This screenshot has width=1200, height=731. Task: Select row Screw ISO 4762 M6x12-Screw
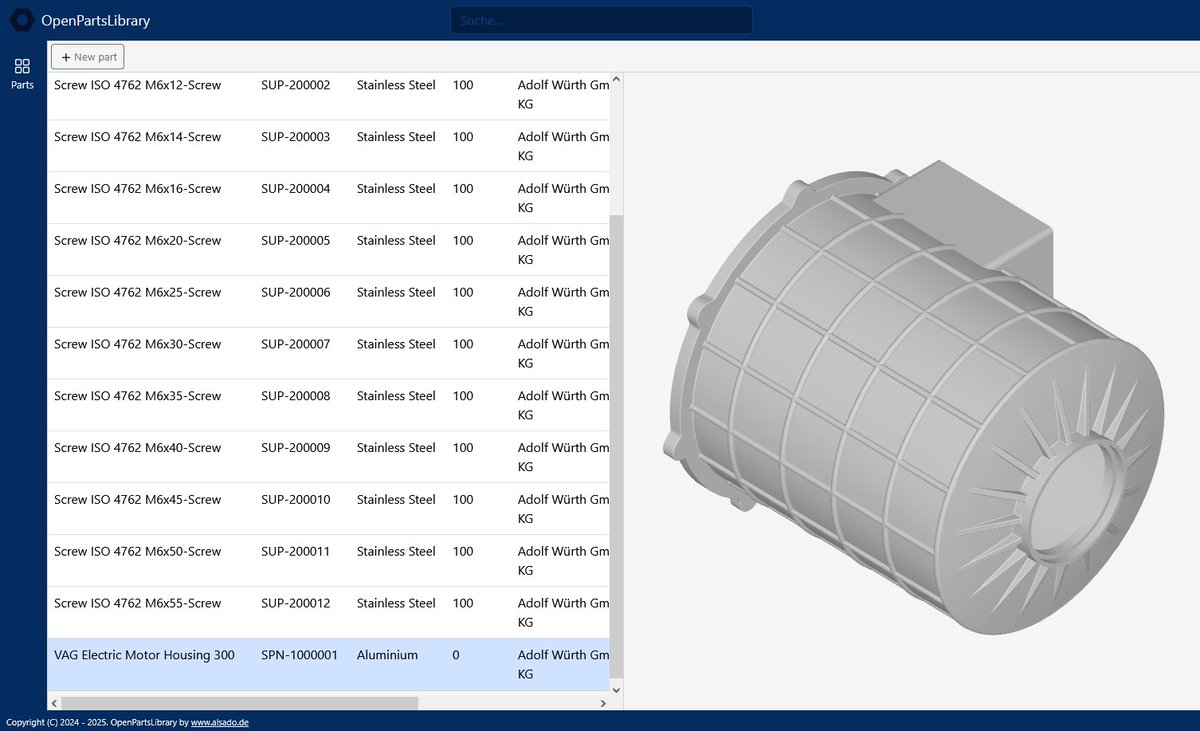pos(328,94)
